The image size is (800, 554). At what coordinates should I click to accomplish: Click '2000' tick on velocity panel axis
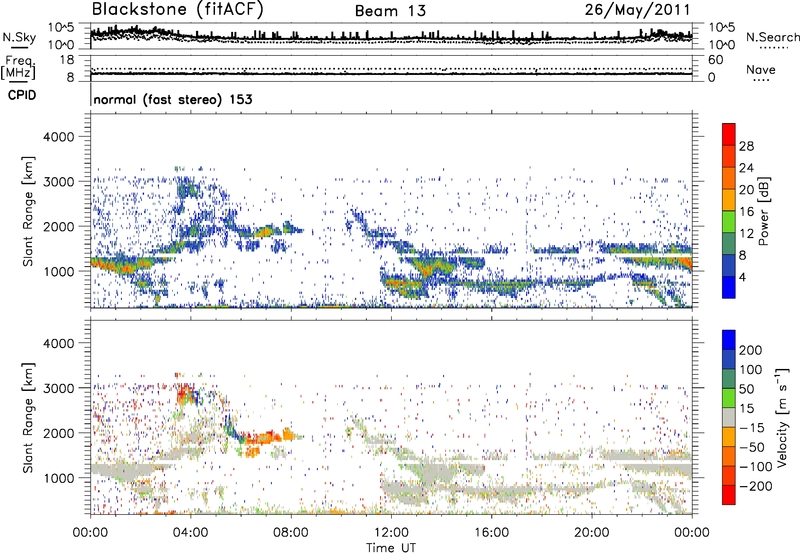pos(58,433)
